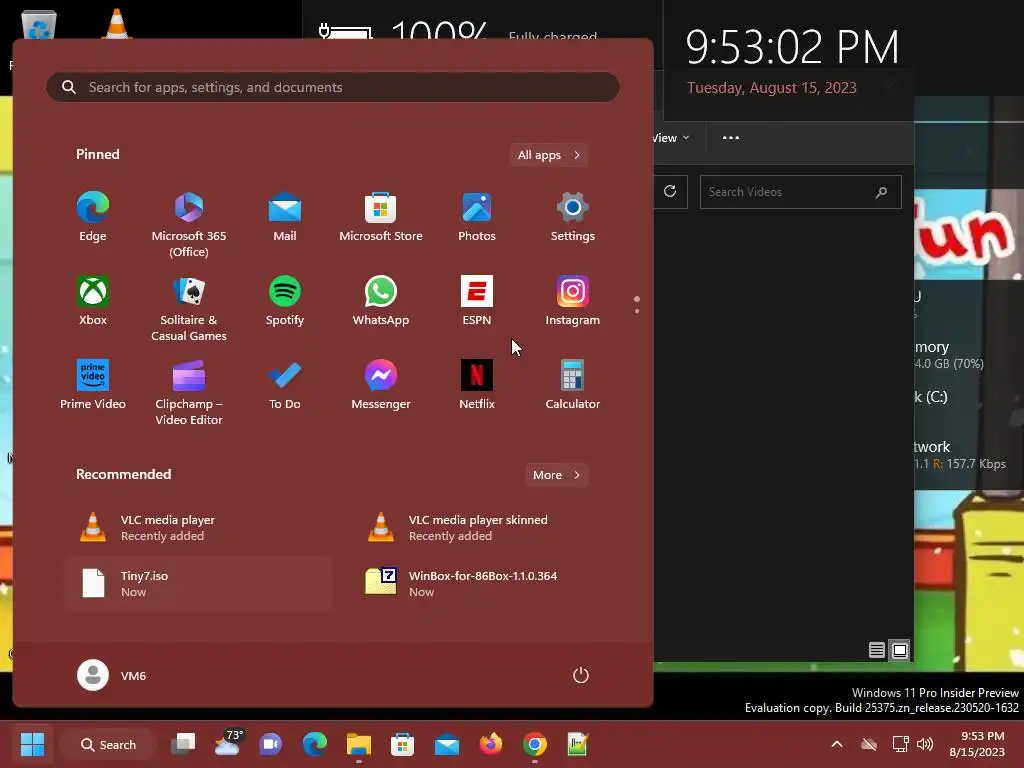Image resolution: width=1024 pixels, height=768 pixels.
Task: Switch File Explorer to large thumbnails view
Action: (x=900, y=650)
